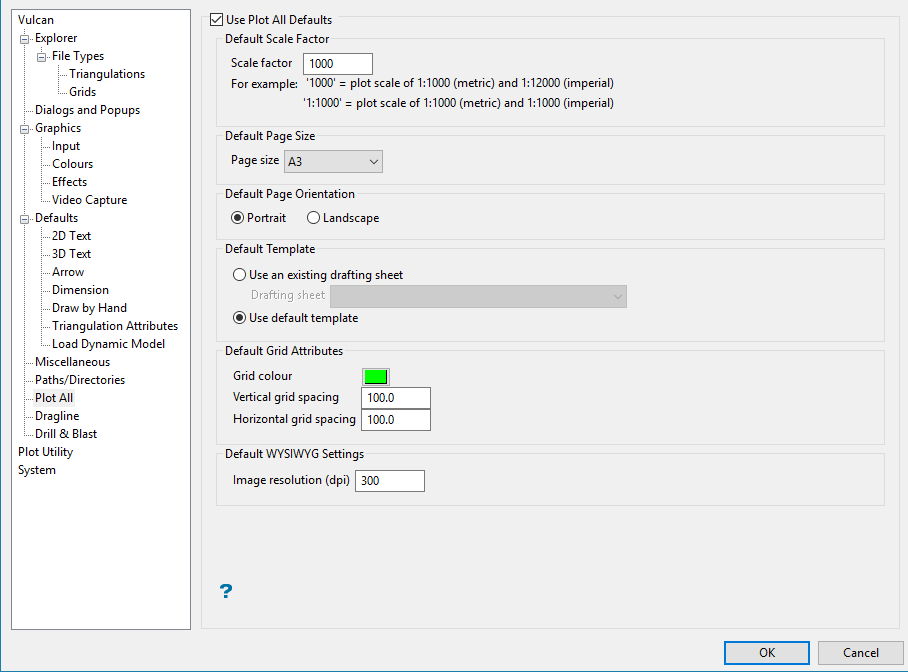Open Paths/Directories settings
The height and width of the screenshot is (672, 908).
coord(80,379)
